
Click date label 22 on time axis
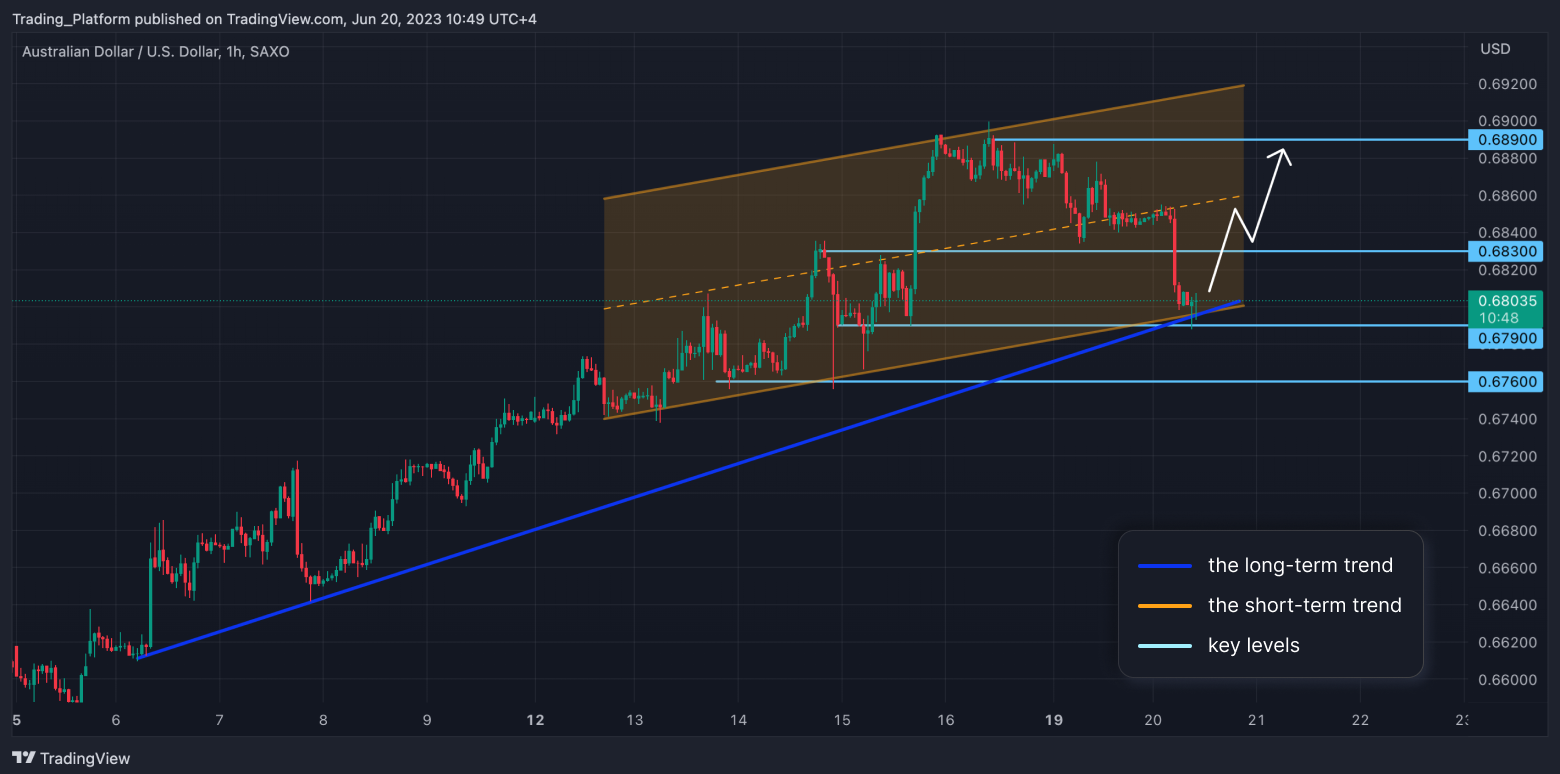1360,720
